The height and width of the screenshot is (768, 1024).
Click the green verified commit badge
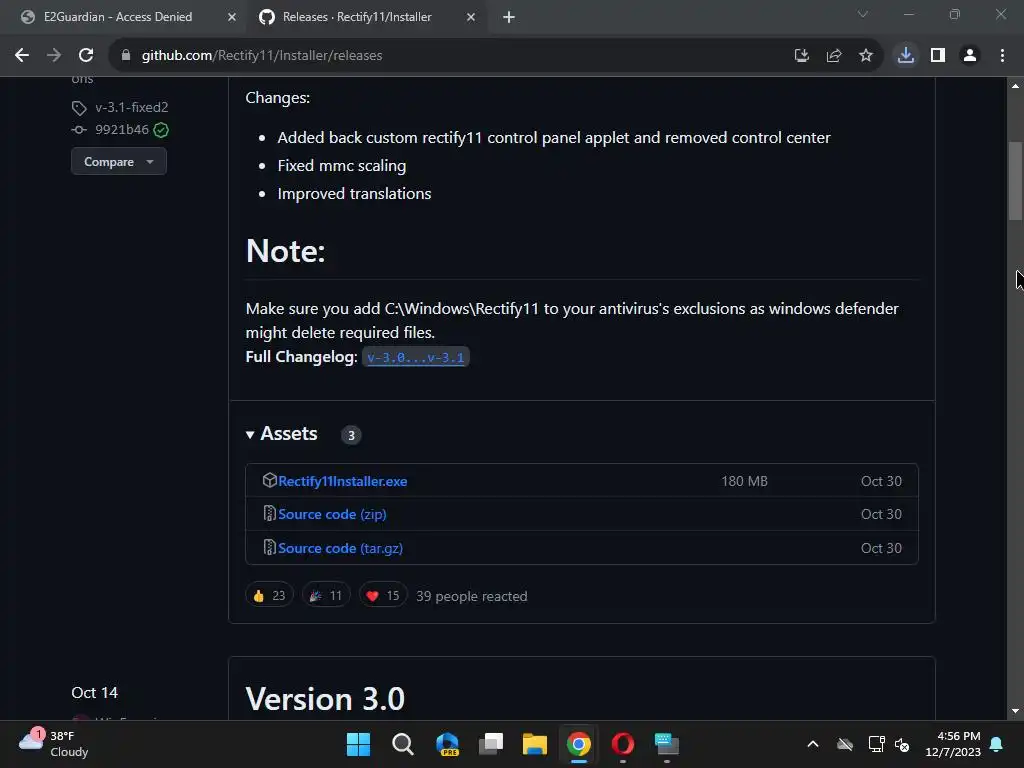[x=161, y=130]
